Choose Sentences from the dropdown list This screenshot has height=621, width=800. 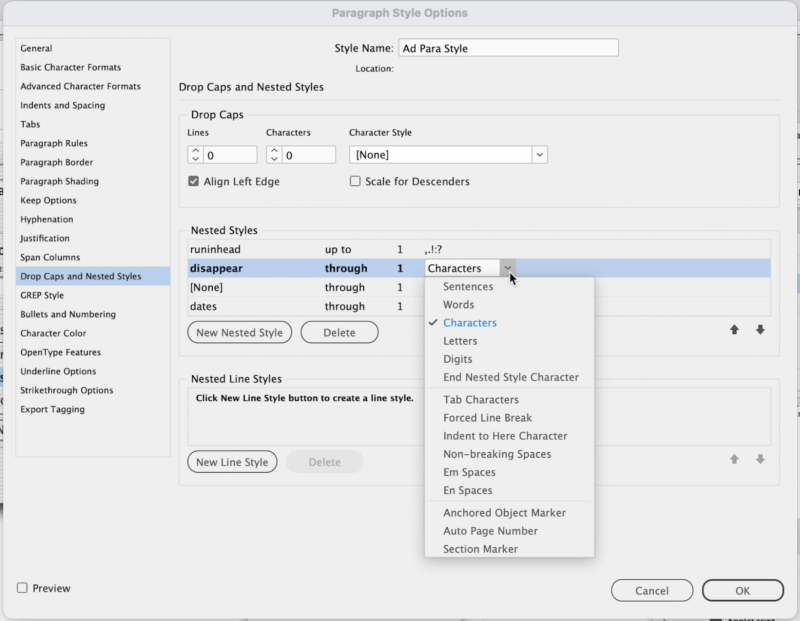tap(468, 286)
